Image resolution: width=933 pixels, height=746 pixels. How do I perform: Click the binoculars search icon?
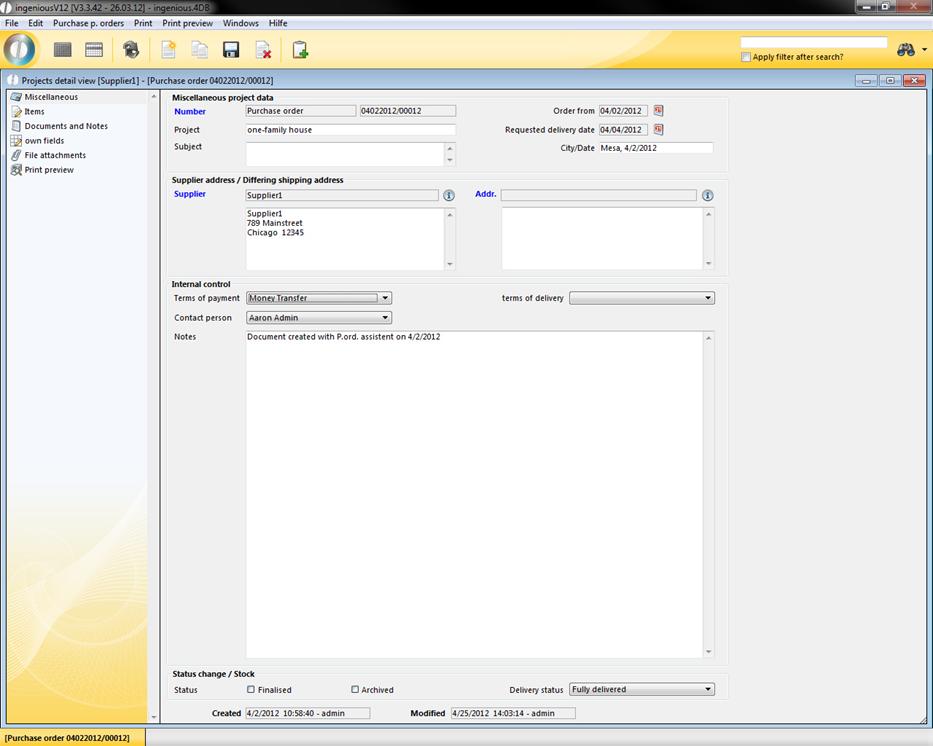pyautogui.click(x=906, y=50)
